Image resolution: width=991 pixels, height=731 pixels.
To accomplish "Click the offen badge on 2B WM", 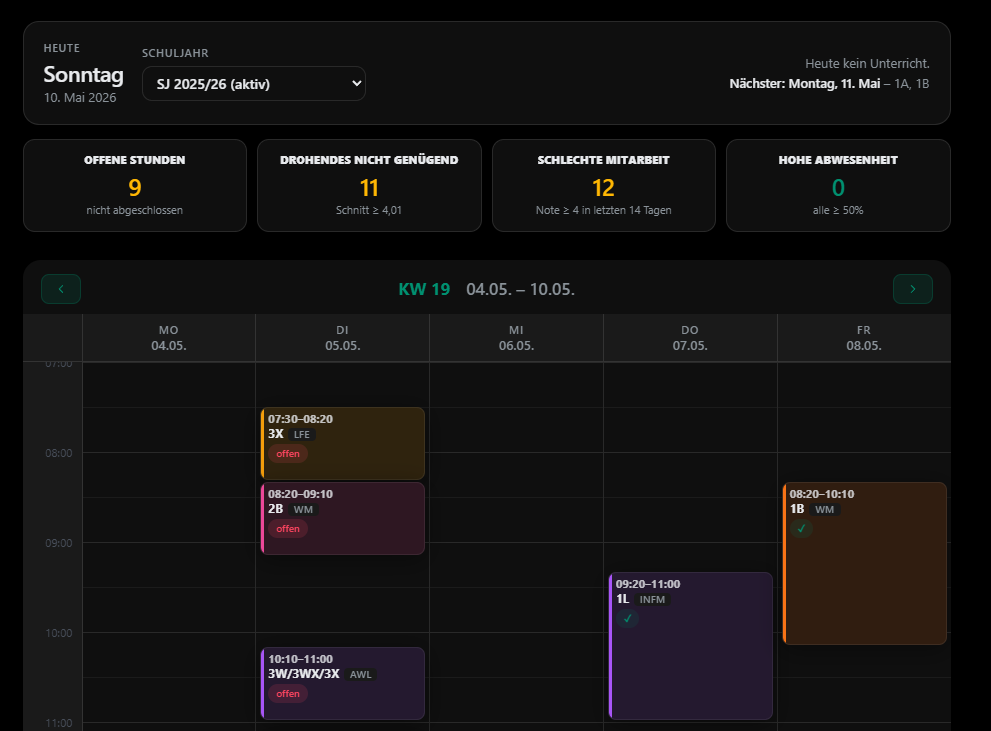I will 288,529.
